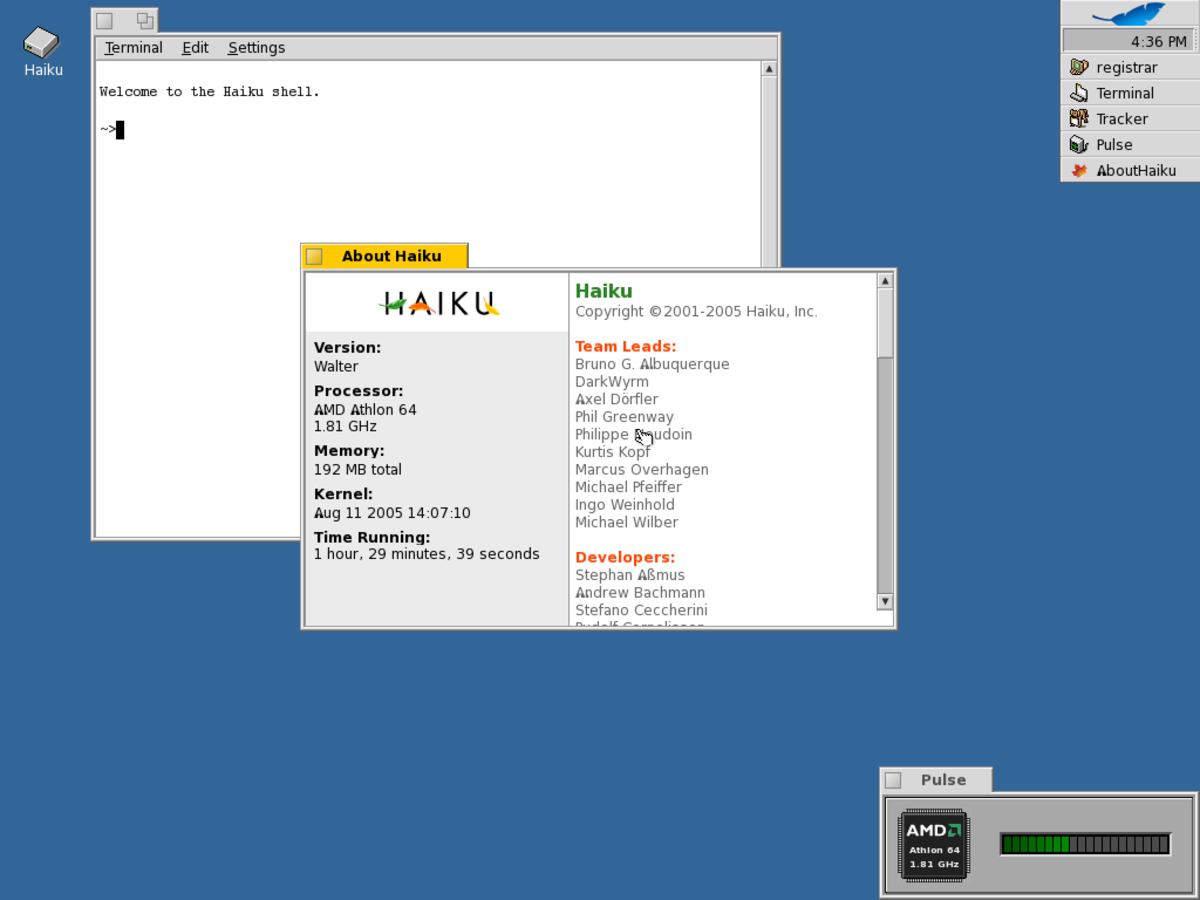The height and width of the screenshot is (900, 1200).
Task: Click Axel Dörfler in the credits
Action: click(617, 399)
